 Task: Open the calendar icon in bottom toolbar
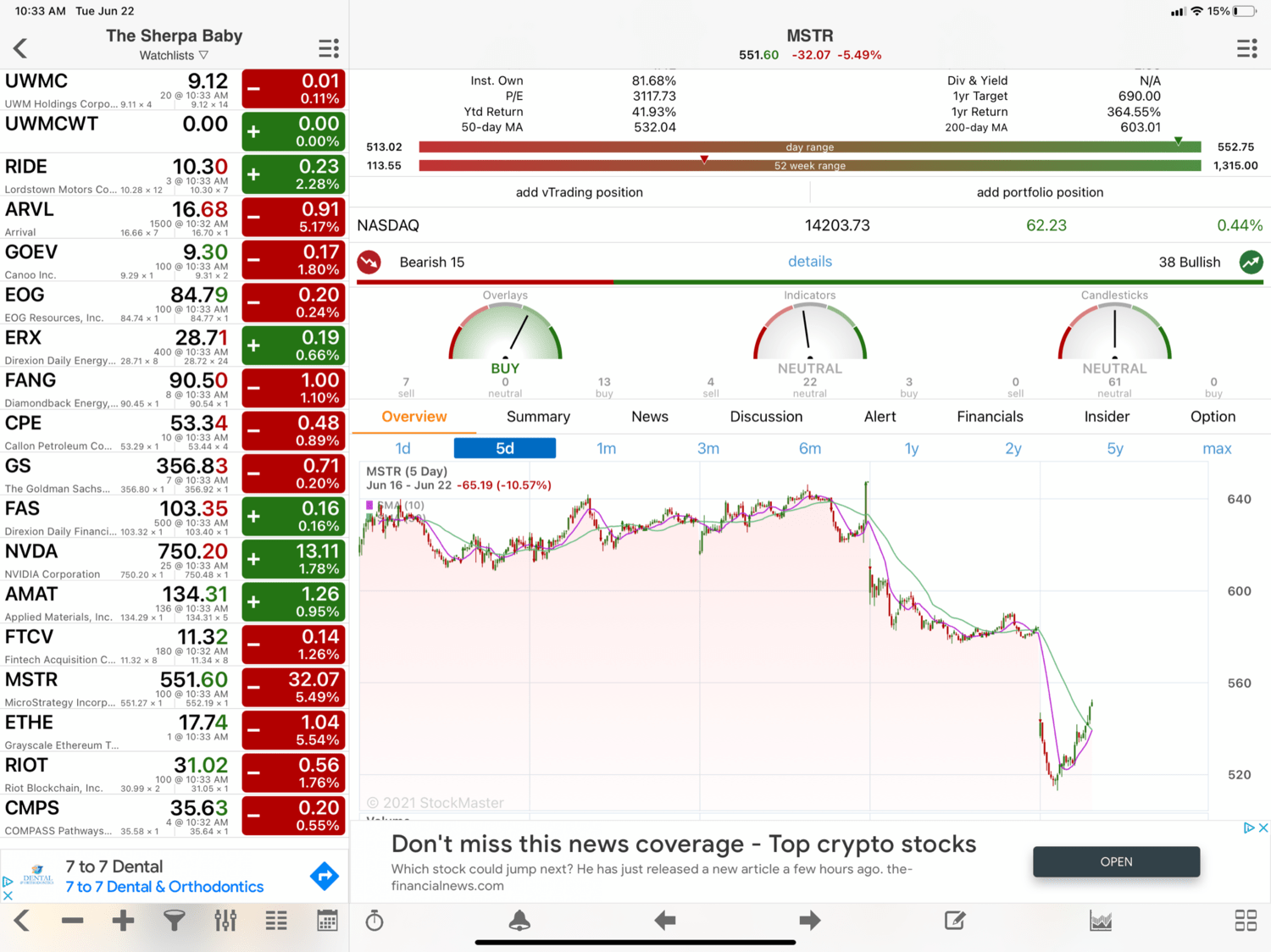(327, 921)
